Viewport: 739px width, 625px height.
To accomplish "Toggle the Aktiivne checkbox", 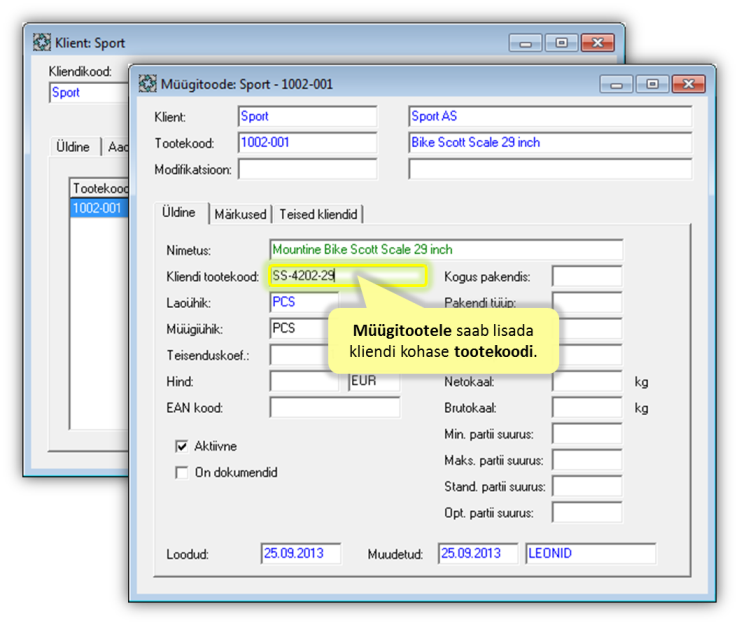I will (181, 446).
